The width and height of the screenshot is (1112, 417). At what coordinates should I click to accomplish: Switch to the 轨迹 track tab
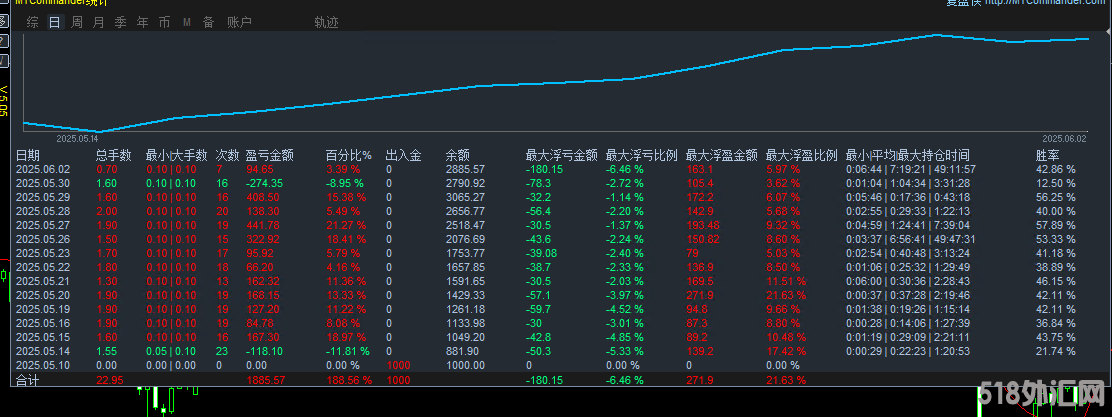click(326, 23)
